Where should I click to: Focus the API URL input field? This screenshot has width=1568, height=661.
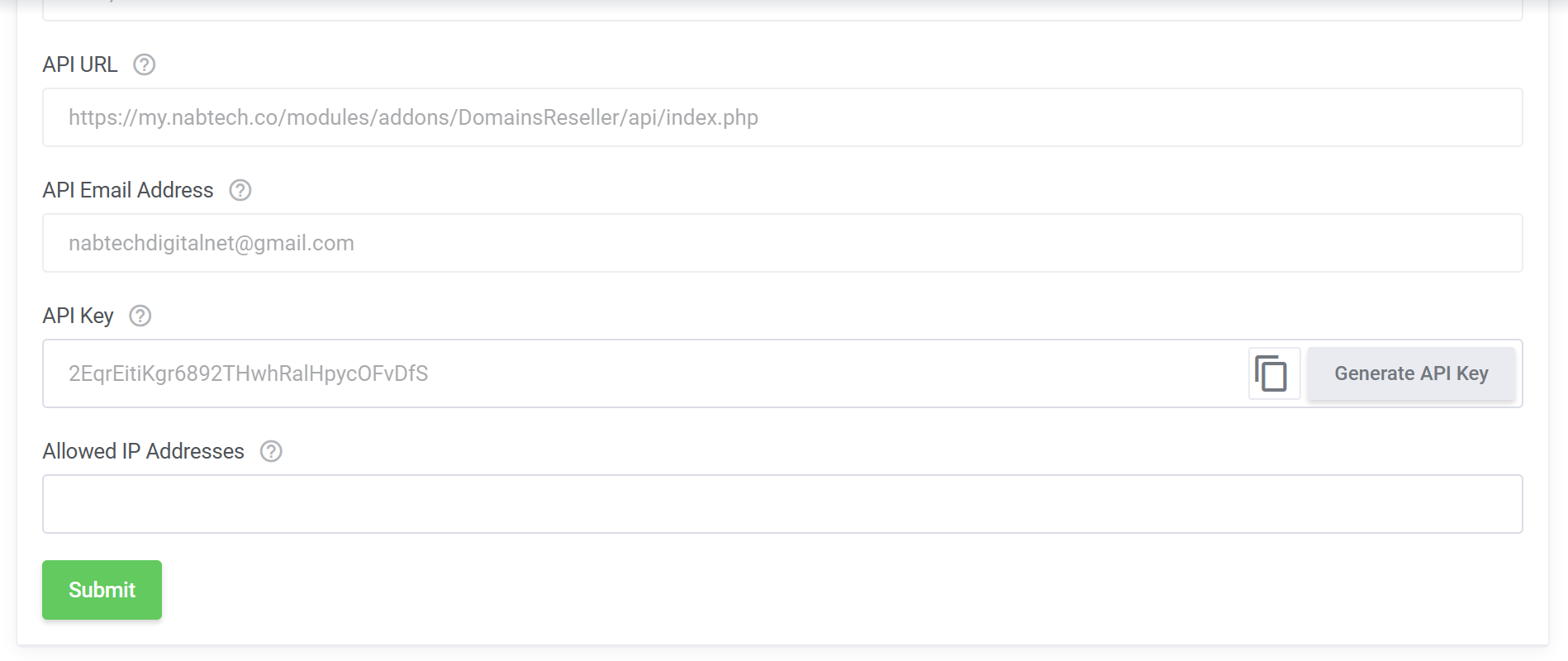coord(782,117)
